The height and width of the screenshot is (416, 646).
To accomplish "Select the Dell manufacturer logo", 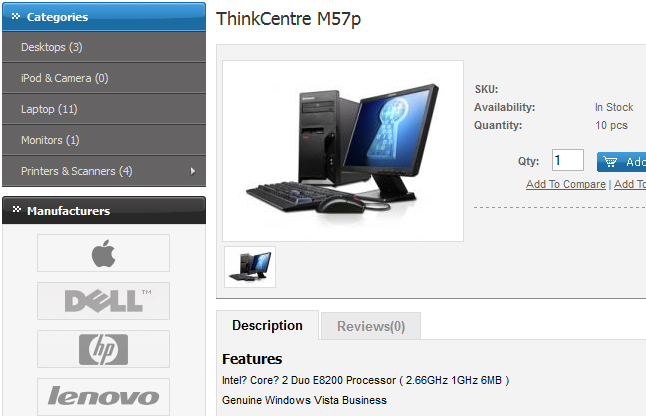I will coord(103,301).
